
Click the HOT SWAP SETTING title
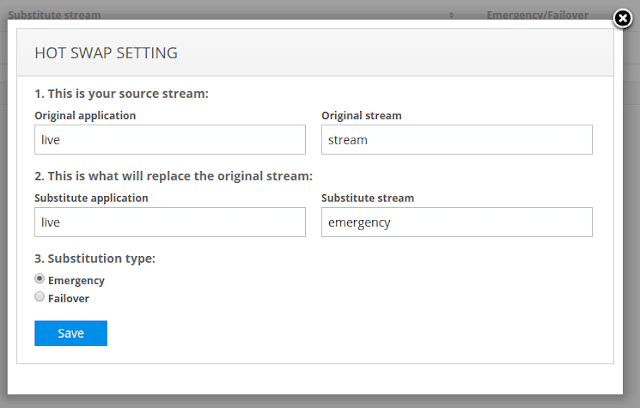pos(106,52)
